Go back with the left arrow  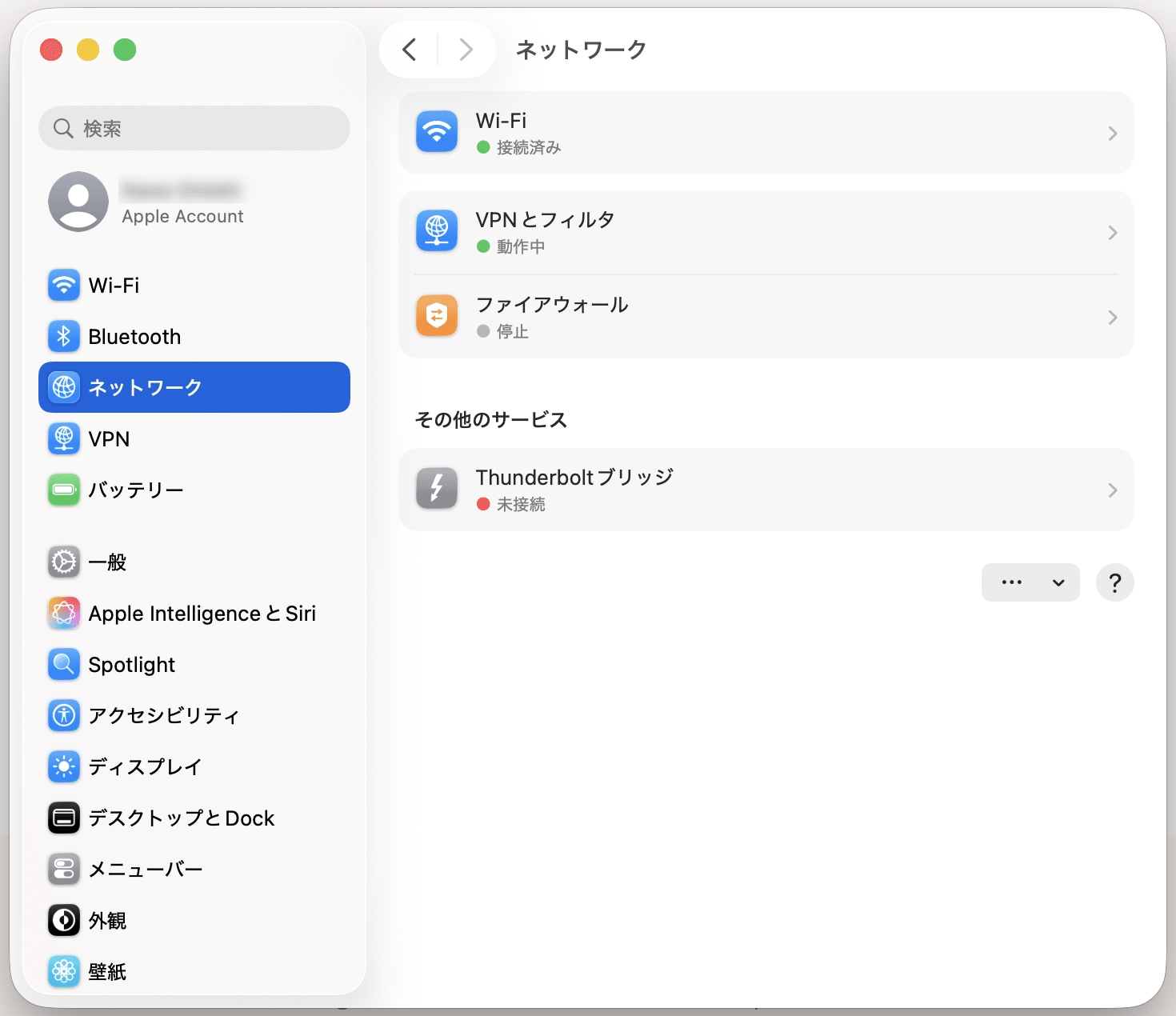[410, 50]
